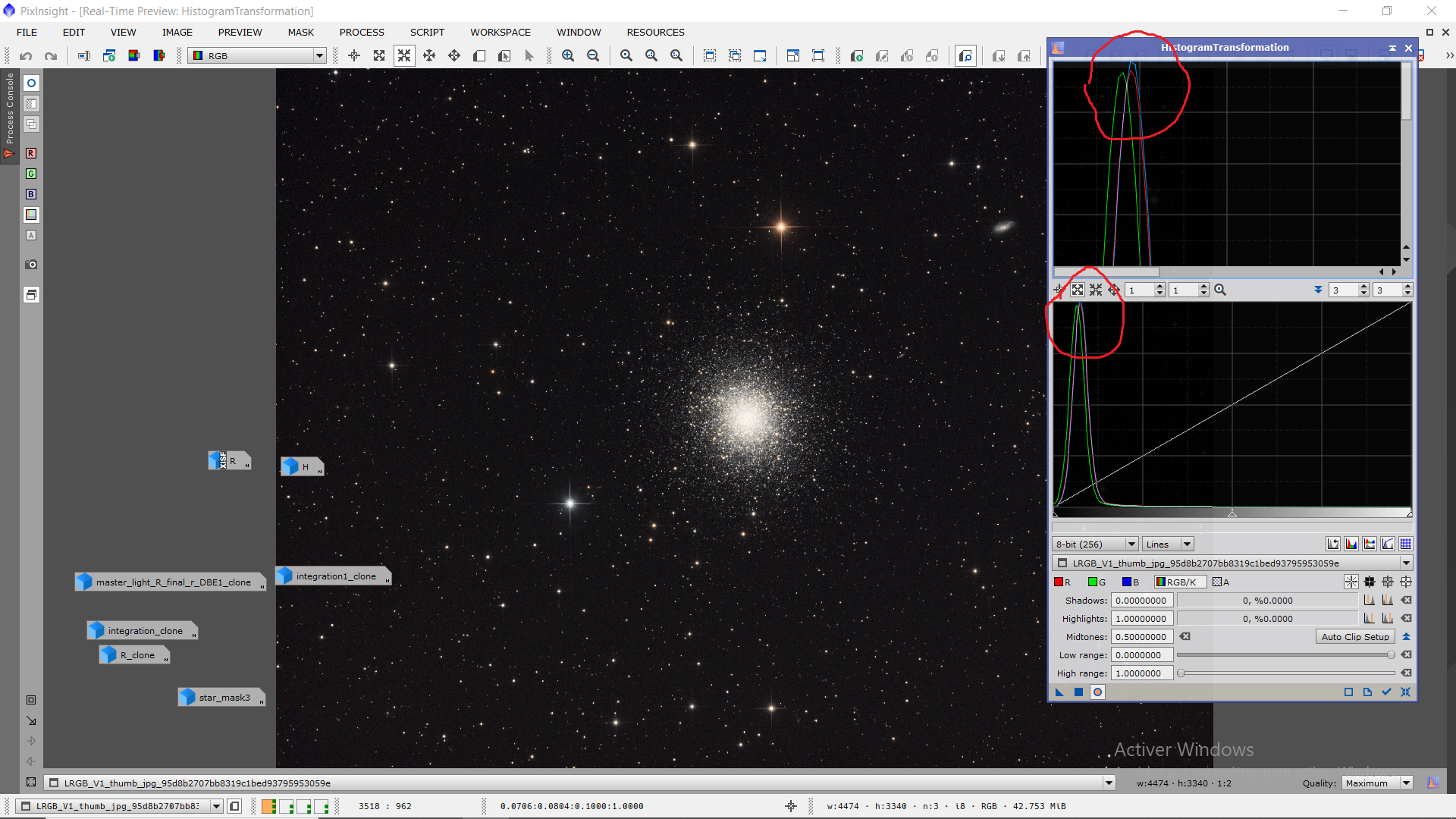Open the SCRIPT menu
Screen dimensions: 1456x819
427,32
